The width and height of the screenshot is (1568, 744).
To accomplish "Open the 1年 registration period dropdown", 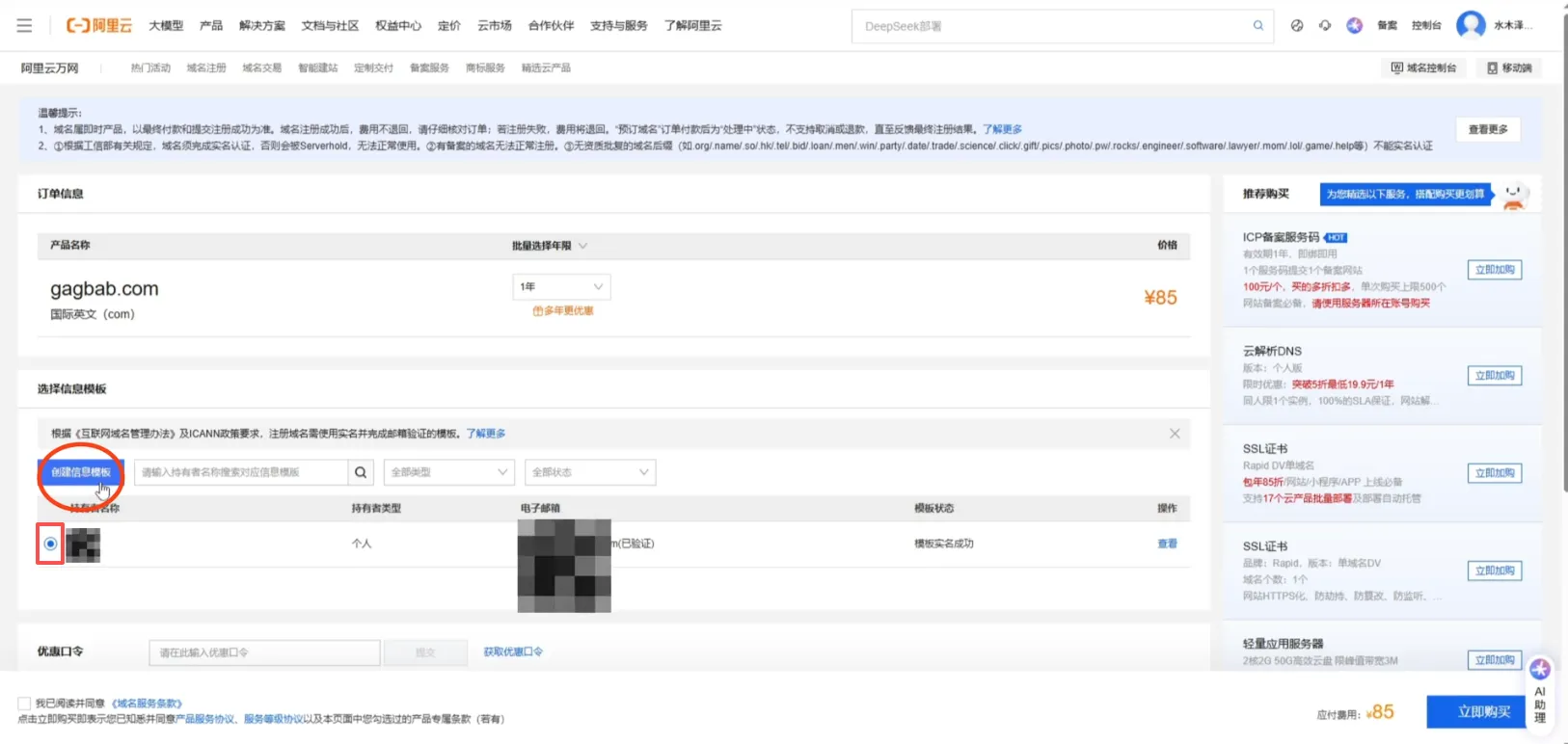I will coord(561,287).
